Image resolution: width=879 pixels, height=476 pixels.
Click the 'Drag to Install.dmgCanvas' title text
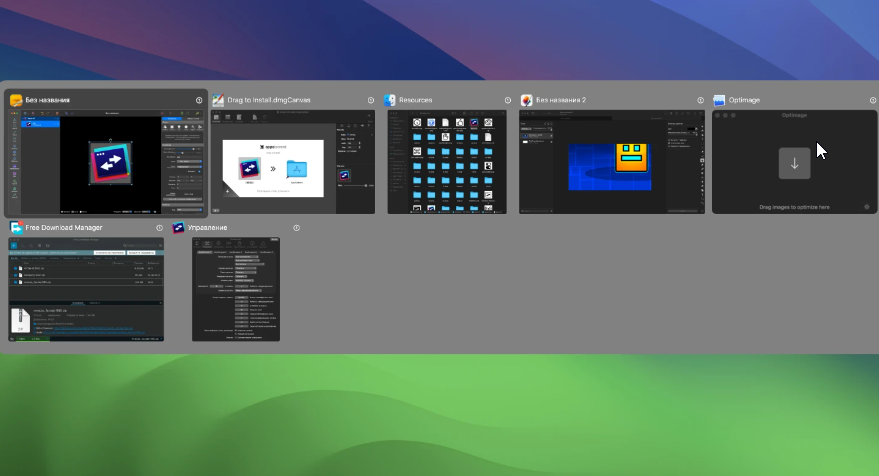pyautogui.click(x=271, y=100)
